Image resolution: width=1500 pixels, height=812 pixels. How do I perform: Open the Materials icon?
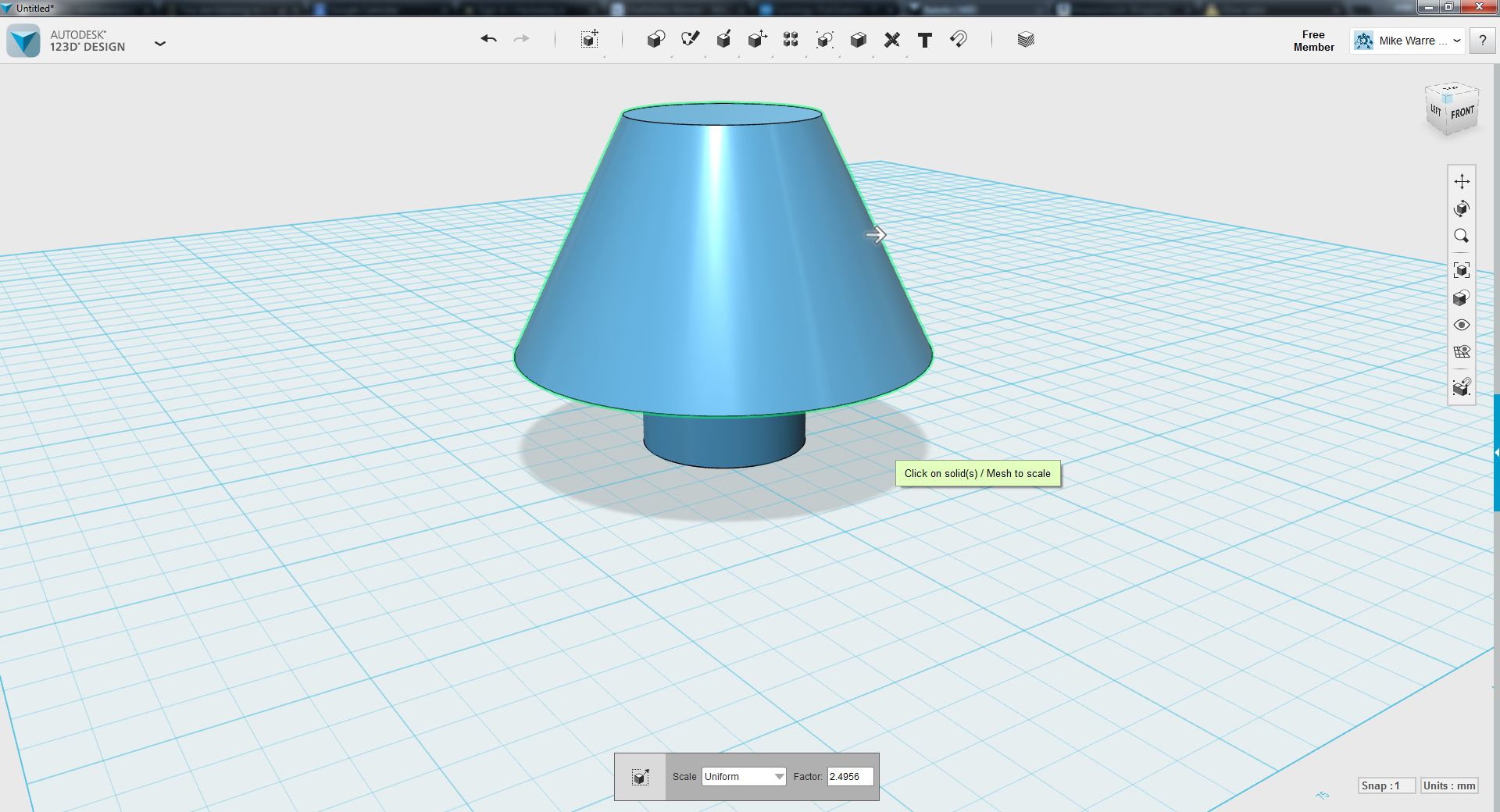click(1026, 39)
